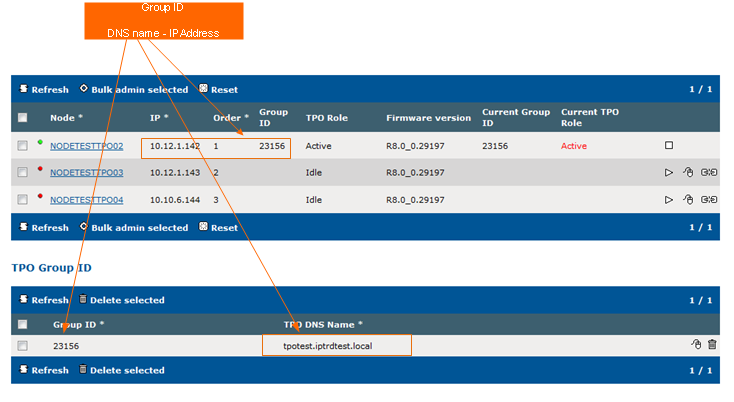Click the 23156 value in the Group ID table
734x402 pixels.
coord(66,346)
